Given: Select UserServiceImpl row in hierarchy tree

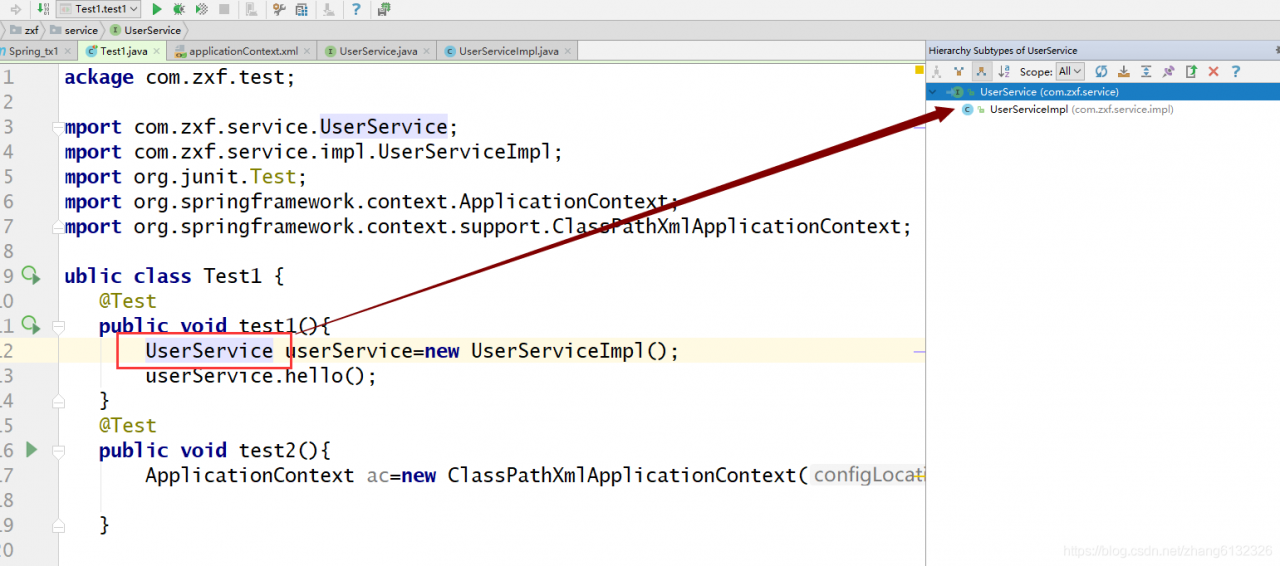Looking at the screenshot, I should click(1102, 109).
